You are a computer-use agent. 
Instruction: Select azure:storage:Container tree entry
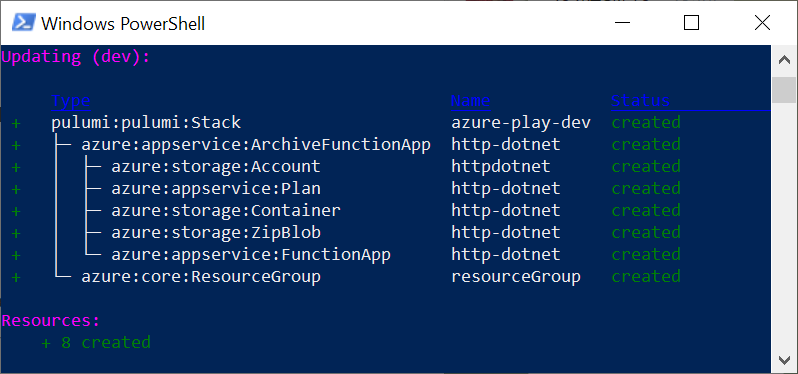point(226,211)
